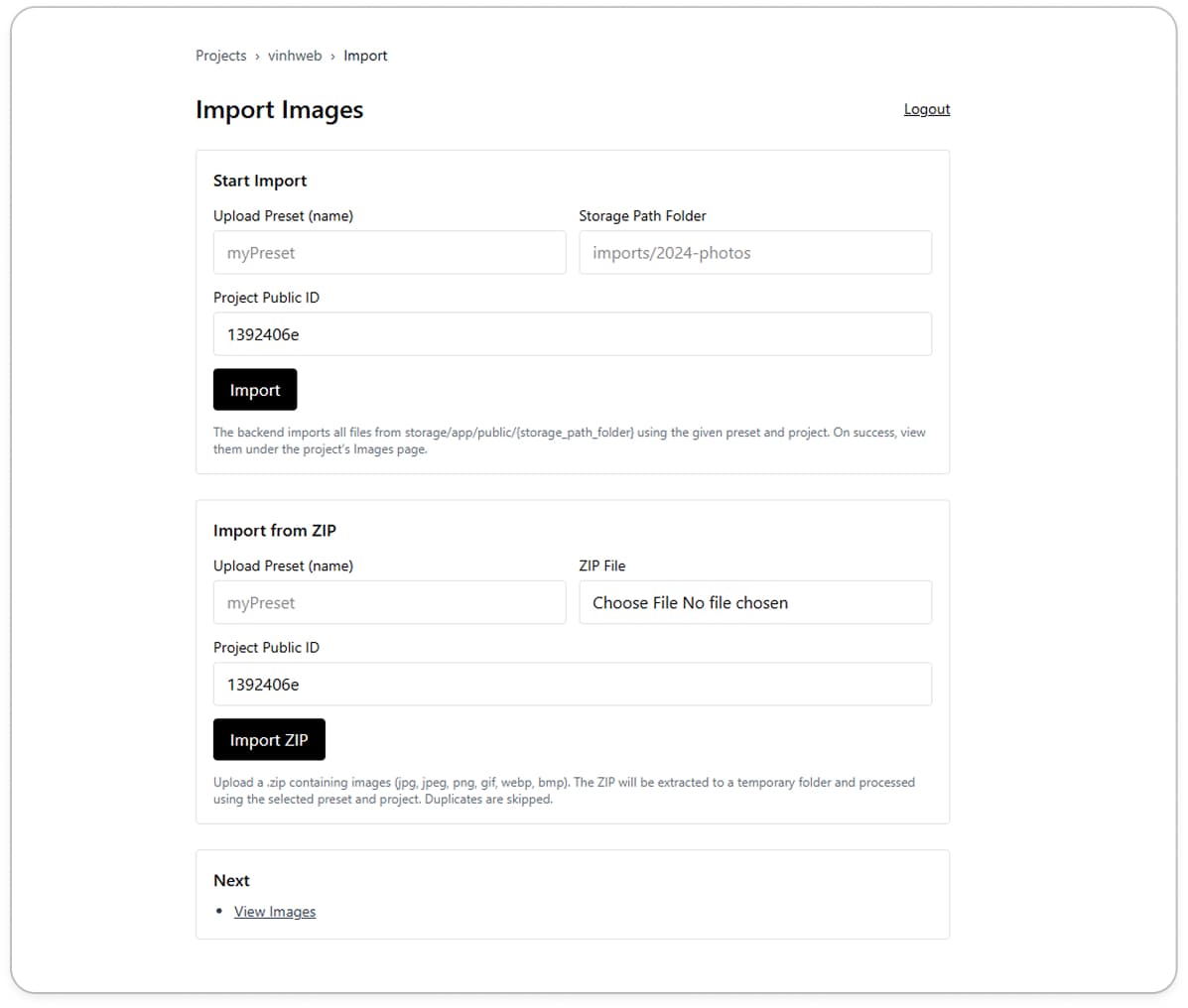Open the vinhweb project breadcrumb link
The image size is (1188, 1008).
click(x=294, y=56)
